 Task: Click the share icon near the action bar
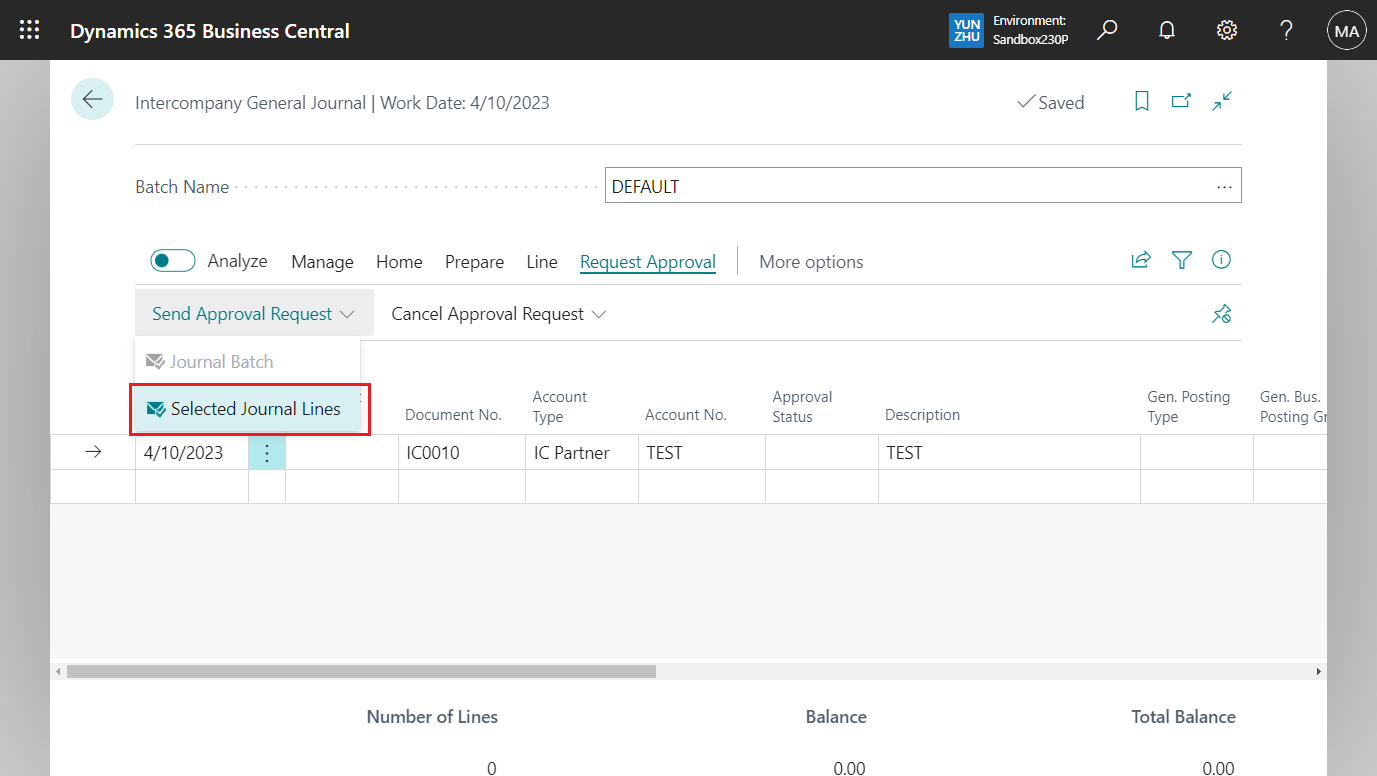point(1141,259)
